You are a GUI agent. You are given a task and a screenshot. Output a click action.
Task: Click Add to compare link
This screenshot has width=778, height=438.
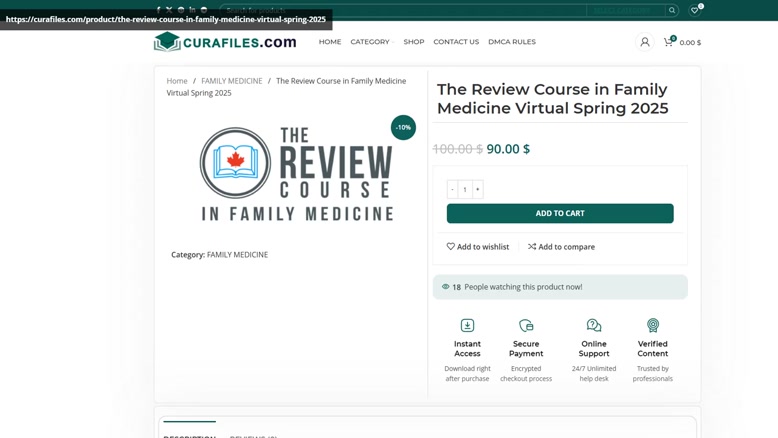click(561, 247)
